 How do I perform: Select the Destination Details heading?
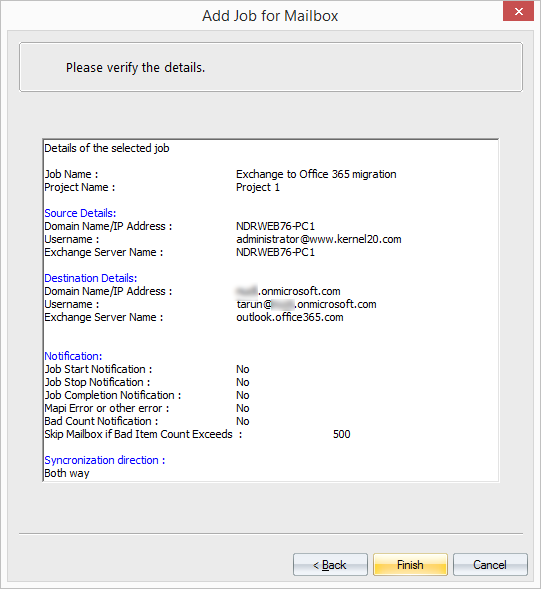[91, 278]
